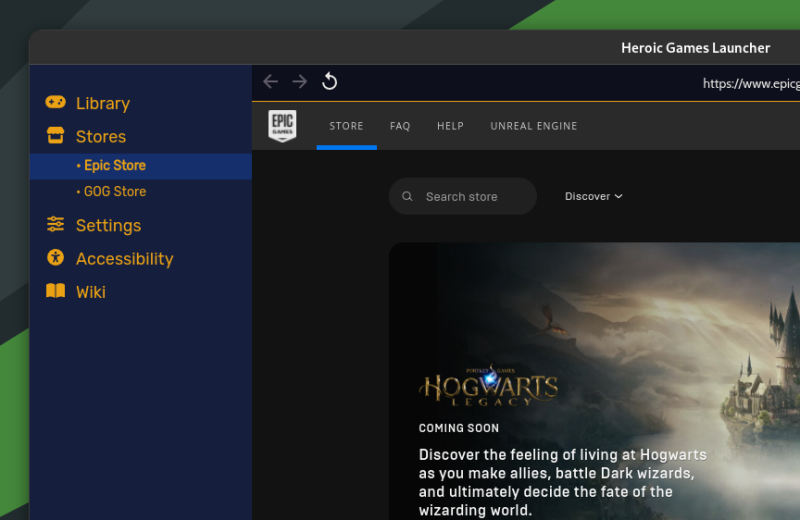Click the magnifier icon in search
This screenshot has width=800, height=520.
(x=407, y=196)
